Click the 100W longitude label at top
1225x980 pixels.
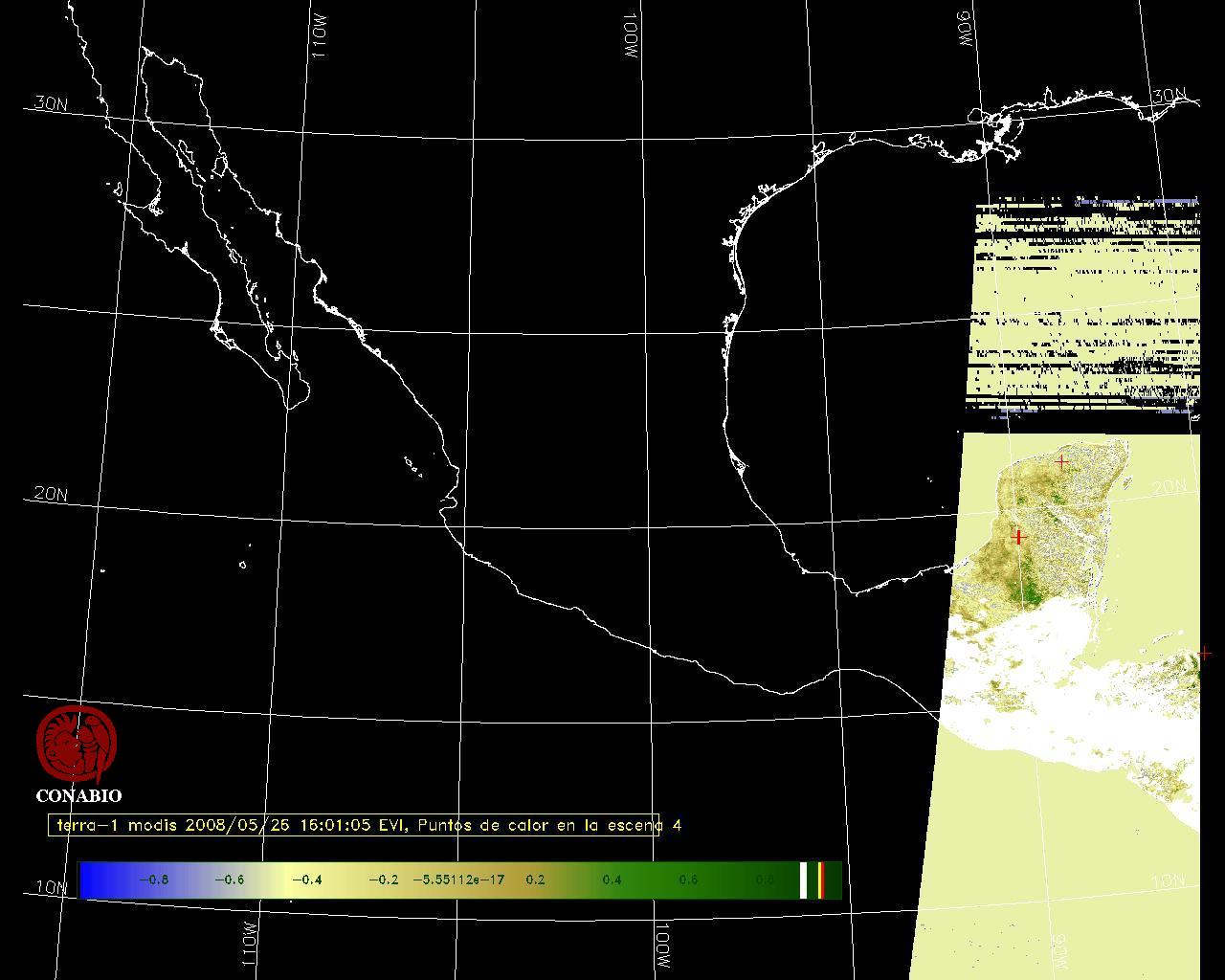tap(629, 38)
